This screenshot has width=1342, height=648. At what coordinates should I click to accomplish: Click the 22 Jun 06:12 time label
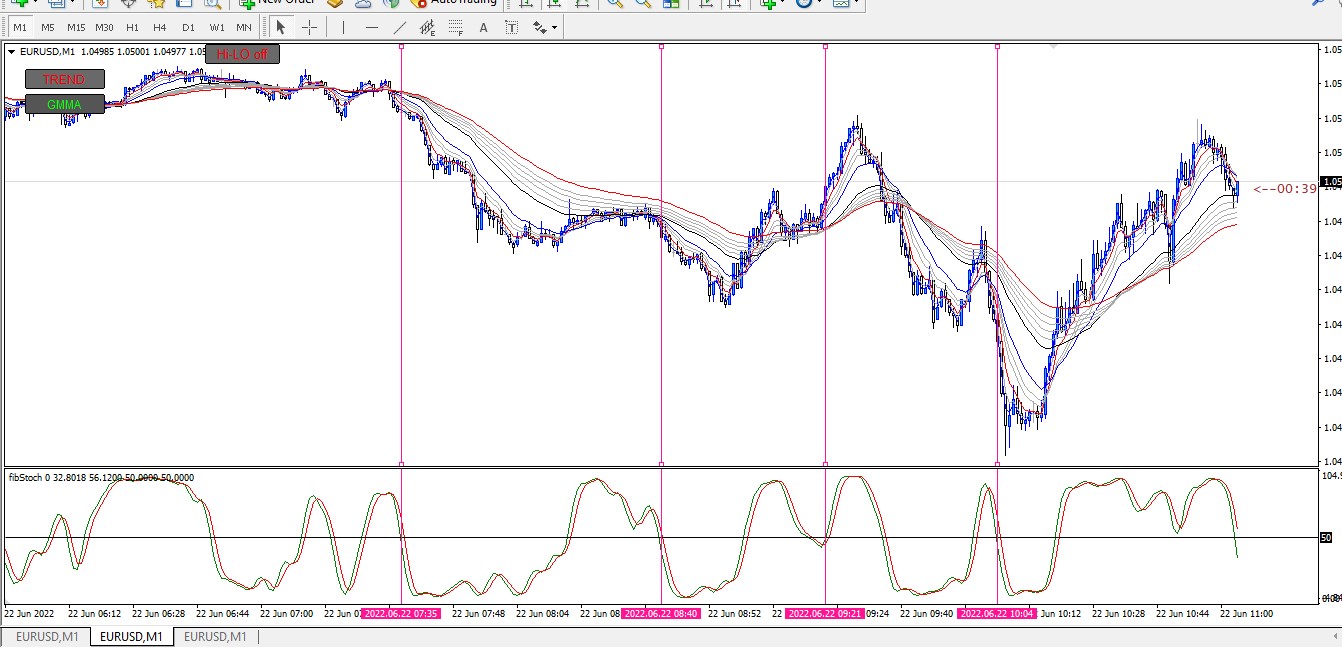[x=95, y=613]
